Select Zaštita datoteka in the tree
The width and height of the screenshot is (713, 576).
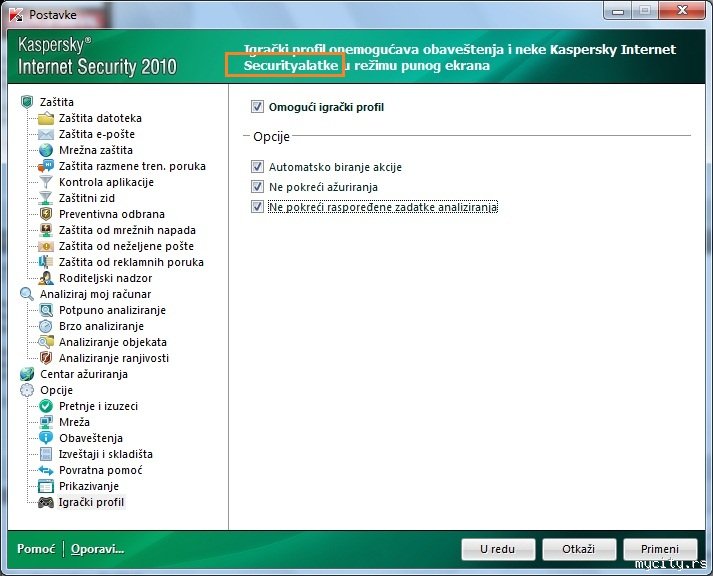100,118
